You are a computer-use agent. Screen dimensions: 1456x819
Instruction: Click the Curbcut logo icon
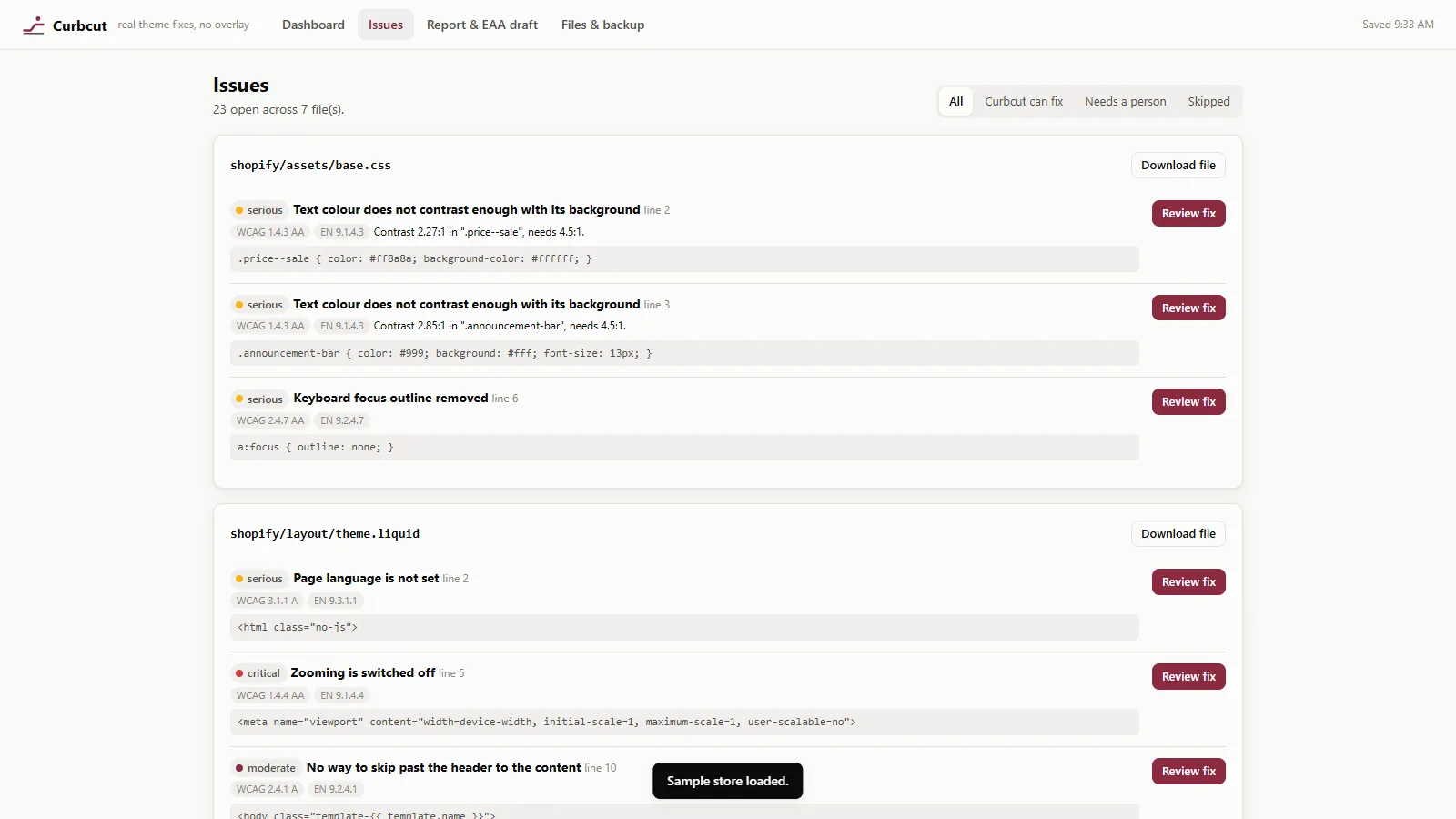(x=34, y=25)
